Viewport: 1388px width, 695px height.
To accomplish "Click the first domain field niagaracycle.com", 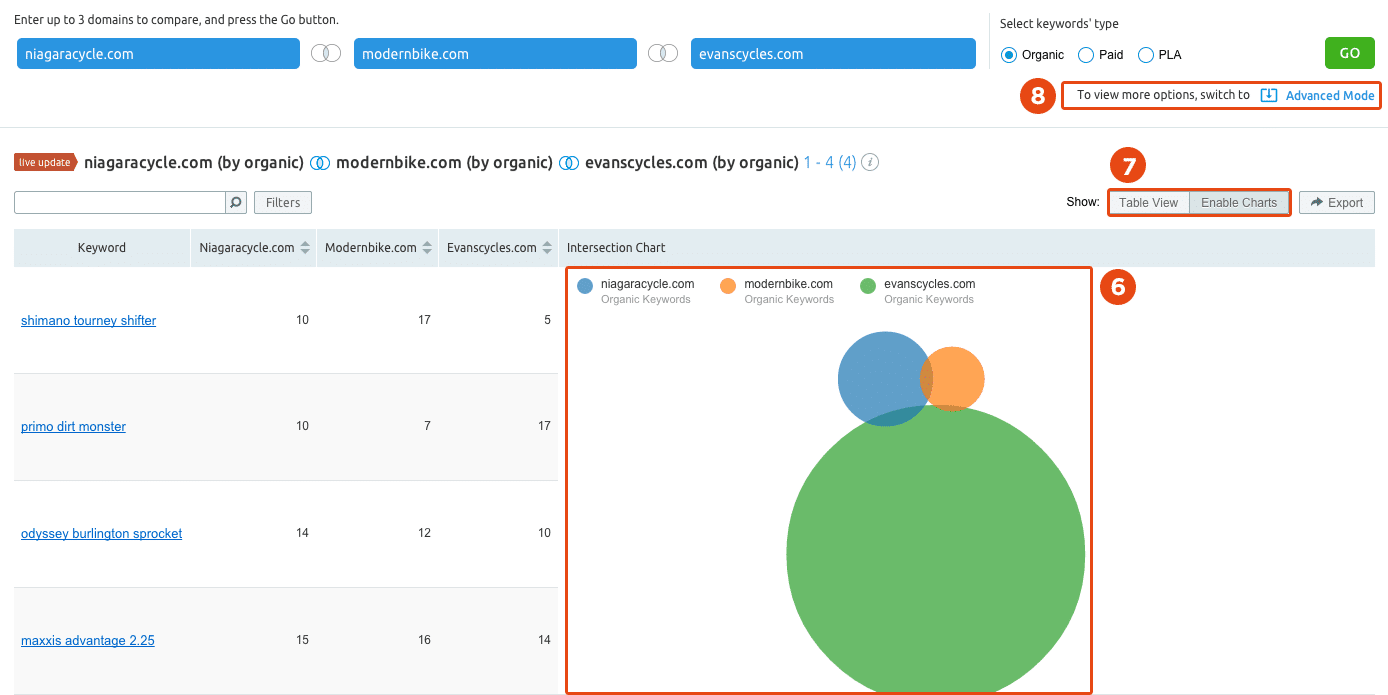I will (158, 54).
